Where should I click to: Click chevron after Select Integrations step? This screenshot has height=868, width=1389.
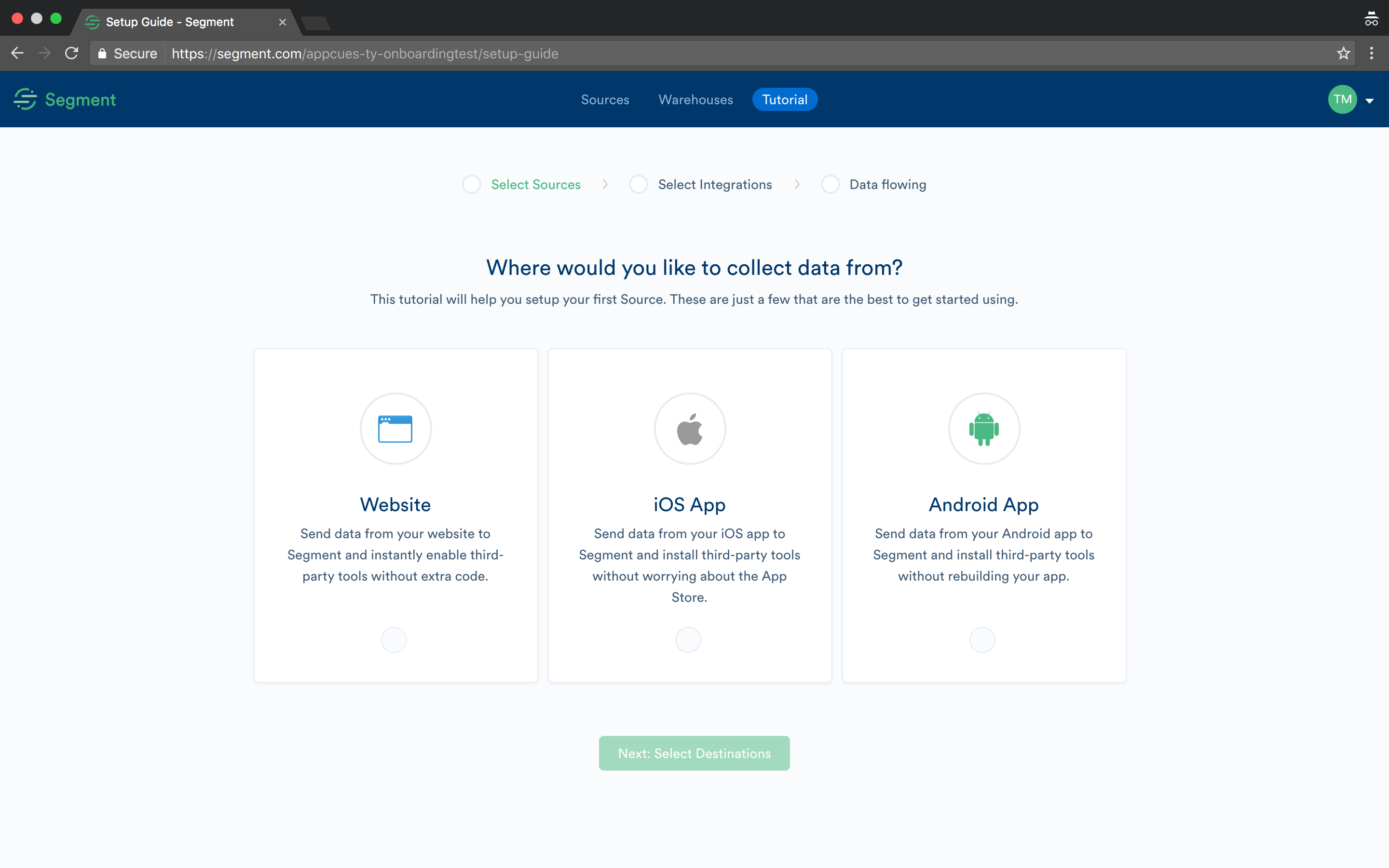[797, 184]
